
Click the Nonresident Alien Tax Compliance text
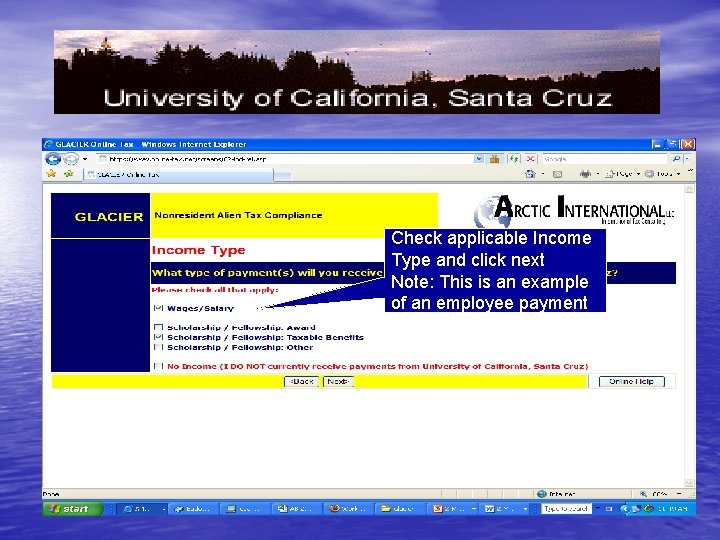coord(238,215)
